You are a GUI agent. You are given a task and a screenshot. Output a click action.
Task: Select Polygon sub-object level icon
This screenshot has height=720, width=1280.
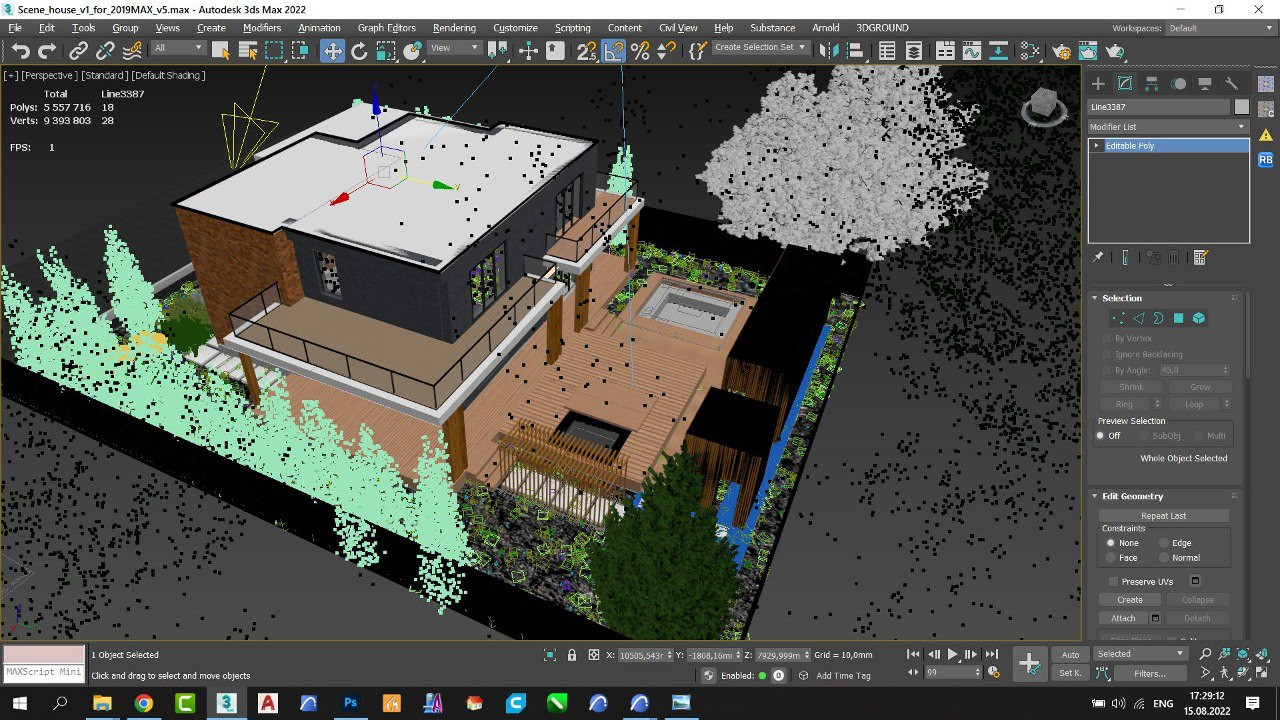[1178, 318]
